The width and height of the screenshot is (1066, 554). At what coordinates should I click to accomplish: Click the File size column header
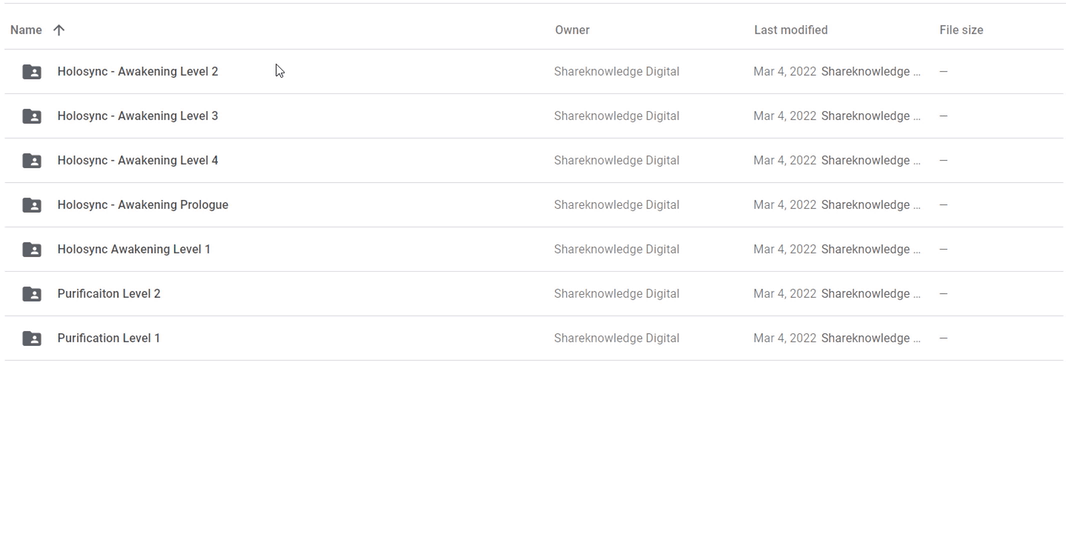[x=961, y=30]
